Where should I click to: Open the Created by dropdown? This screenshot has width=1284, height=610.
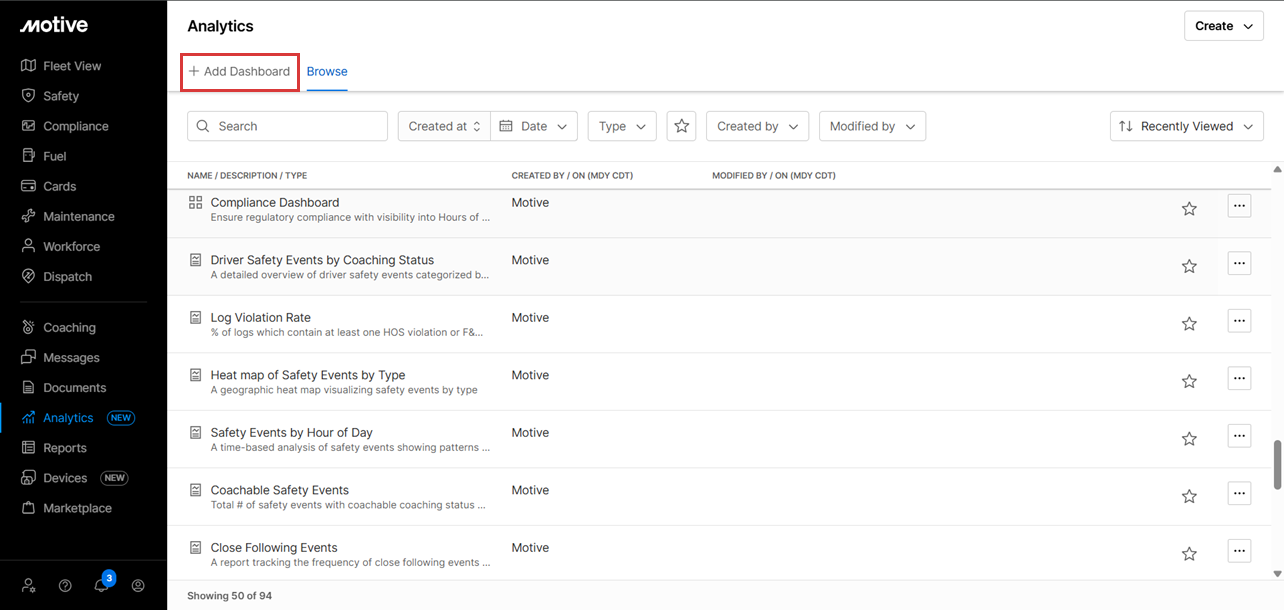pos(757,126)
